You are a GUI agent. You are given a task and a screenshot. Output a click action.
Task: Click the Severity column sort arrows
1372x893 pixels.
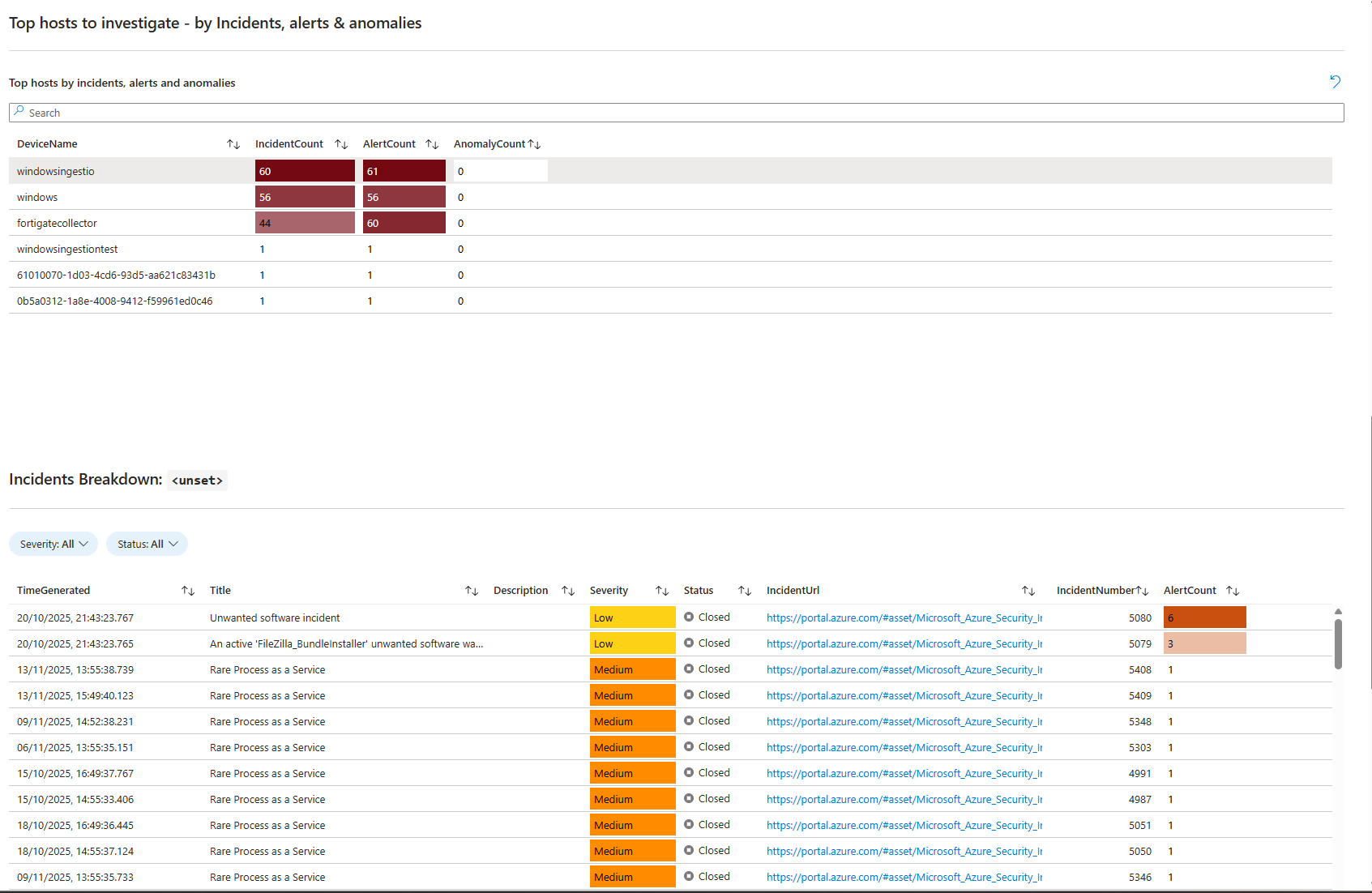coord(662,591)
